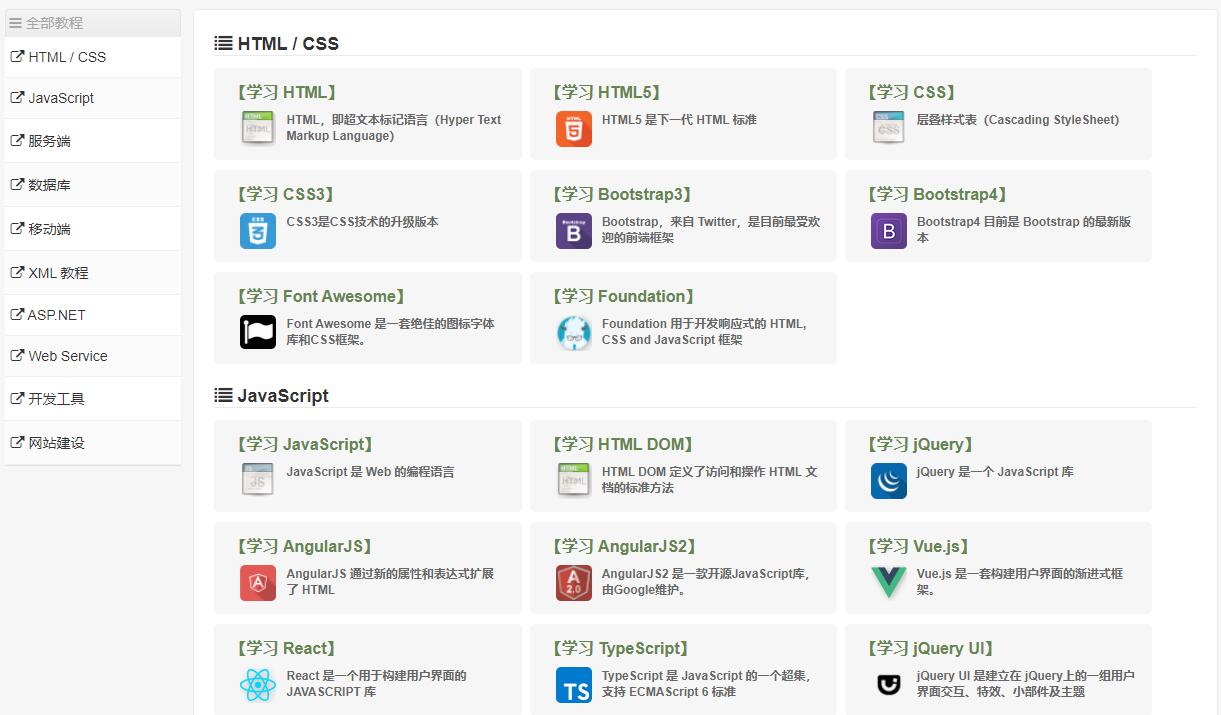Screen dimensions: 1221x715
Task: Open the 【学习 TypeScript】 title link
Action: (620, 648)
